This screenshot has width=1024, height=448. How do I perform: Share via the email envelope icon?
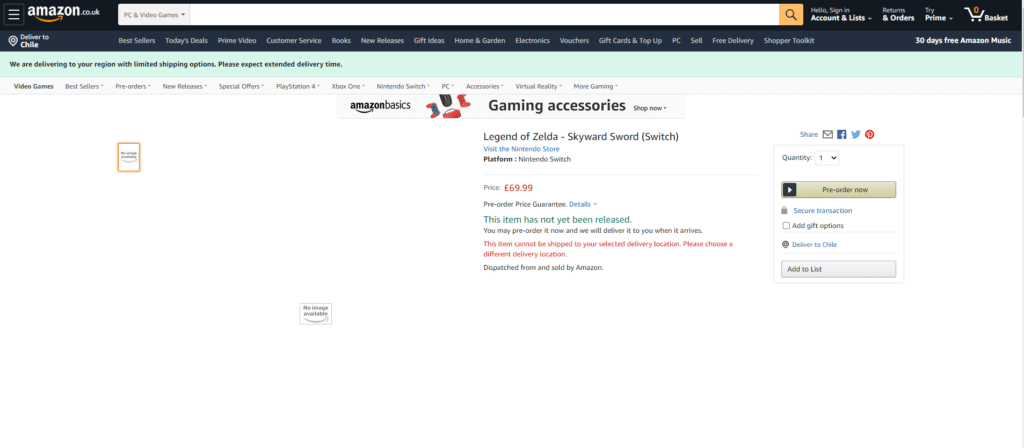click(827, 135)
